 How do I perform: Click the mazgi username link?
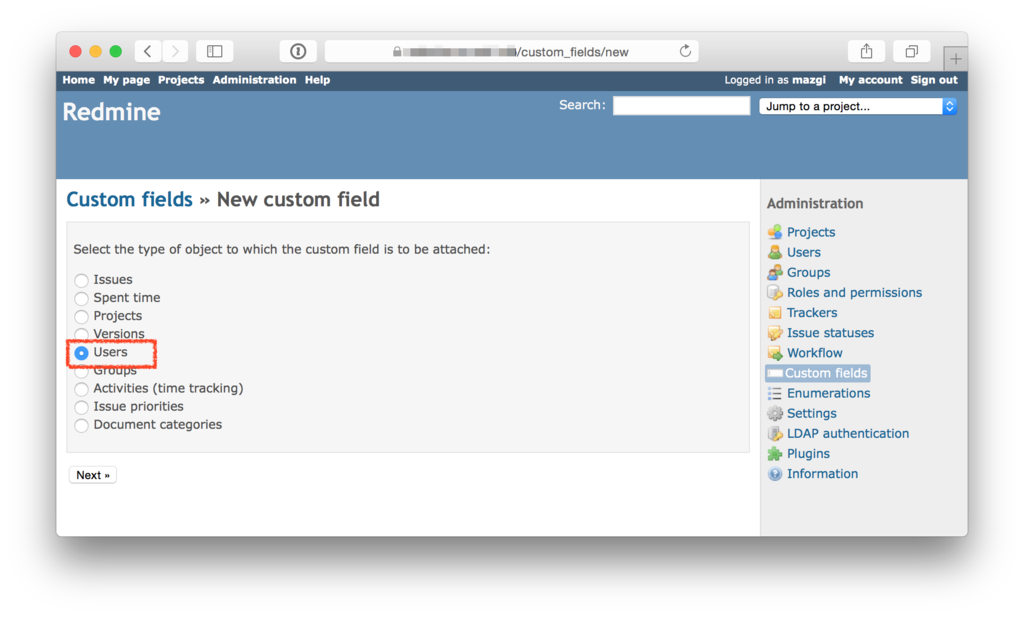[x=808, y=80]
